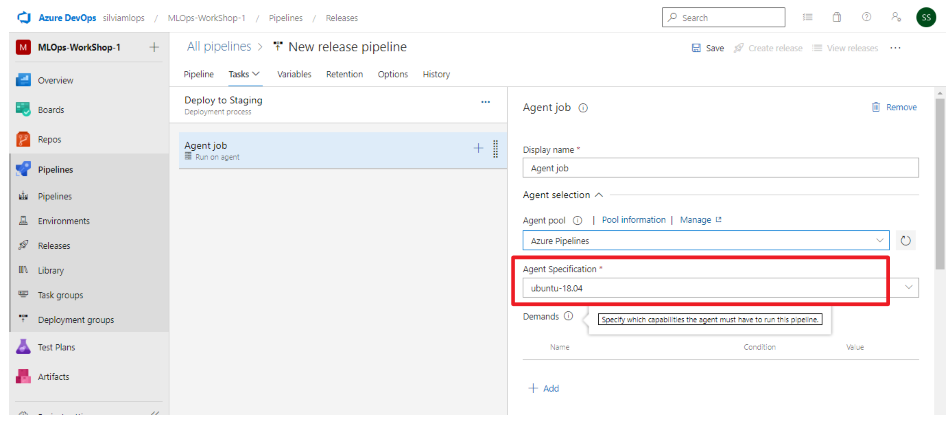This screenshot has height=430, width=951.
Task: Click the MLOps-WorkShop-1 project avatar M
Action: pos(24,47)
